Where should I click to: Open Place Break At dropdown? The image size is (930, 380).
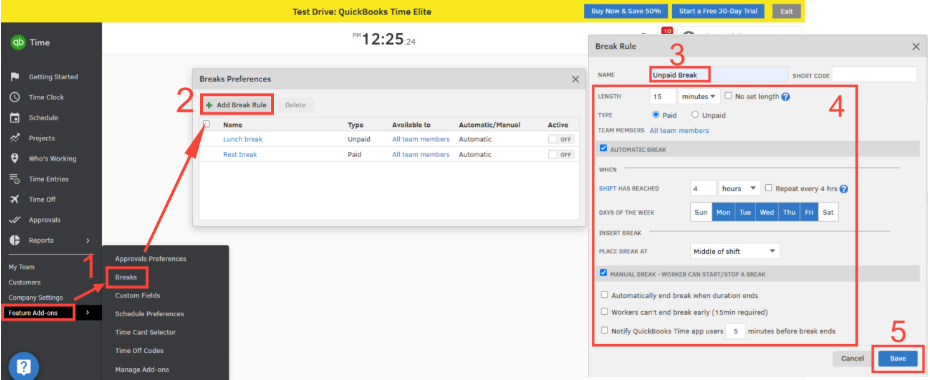735,251
